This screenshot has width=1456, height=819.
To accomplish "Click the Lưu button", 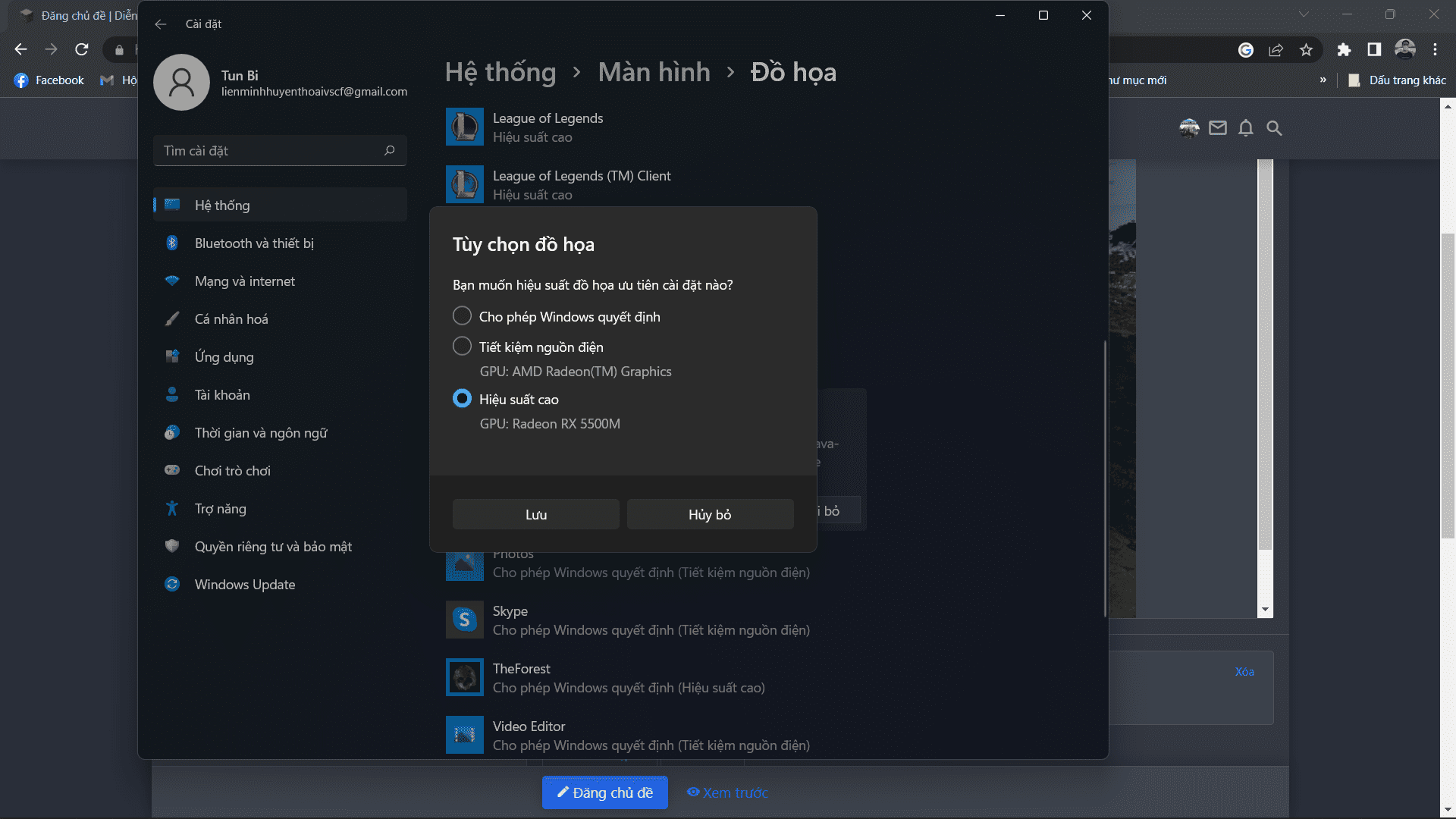I will (x=535, y=514).
